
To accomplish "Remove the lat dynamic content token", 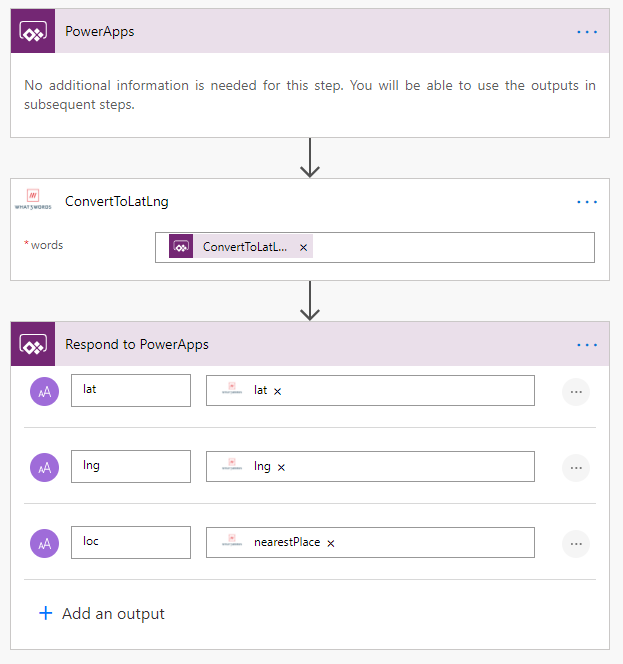I will (277, 391).
